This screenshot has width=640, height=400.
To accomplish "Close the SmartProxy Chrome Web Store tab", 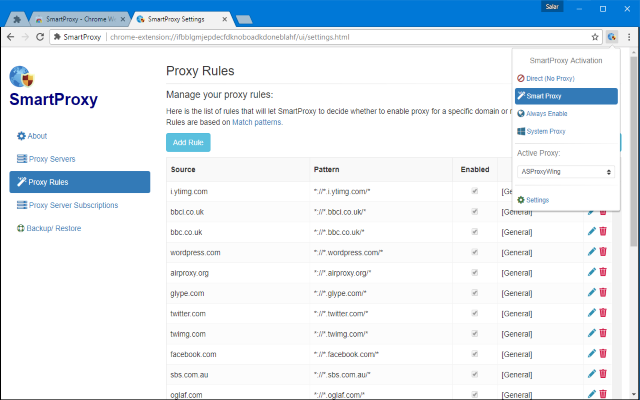I will (123, 19).
